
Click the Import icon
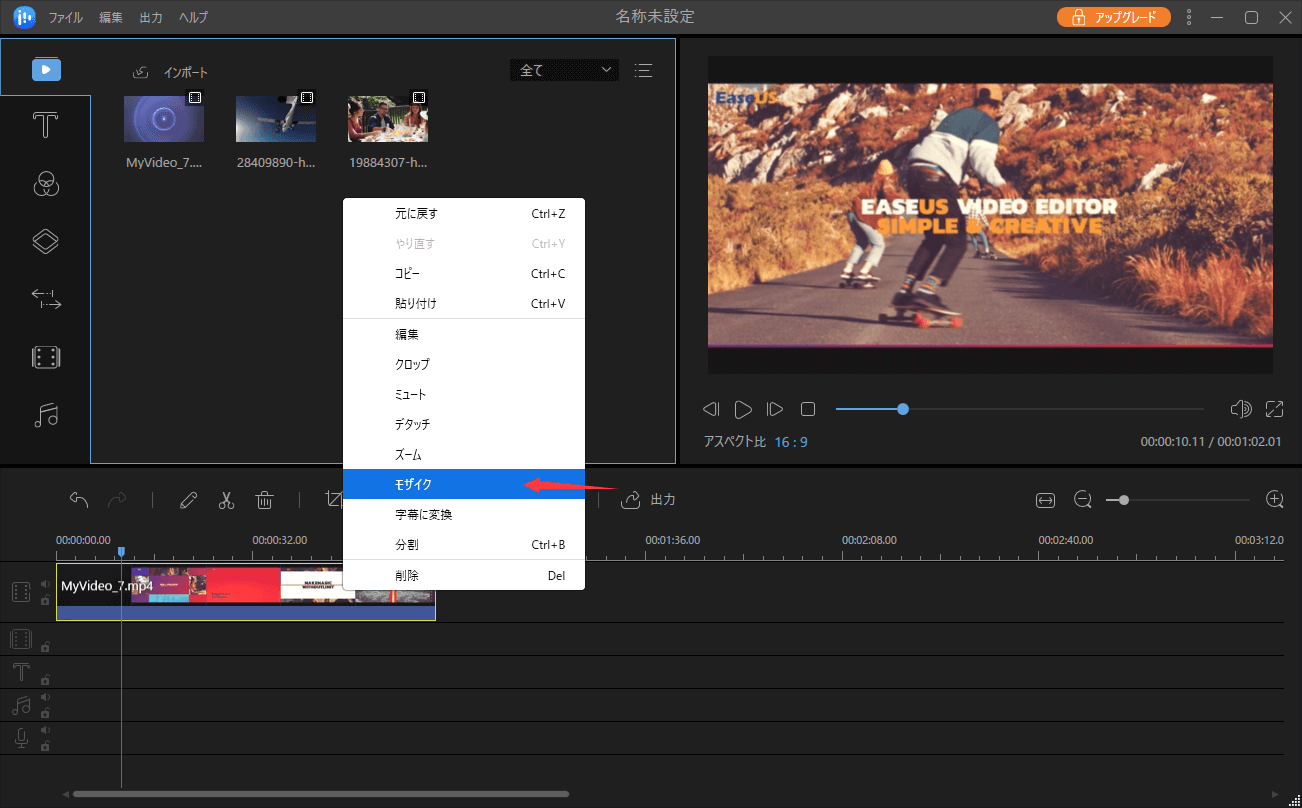click(141, 72)
